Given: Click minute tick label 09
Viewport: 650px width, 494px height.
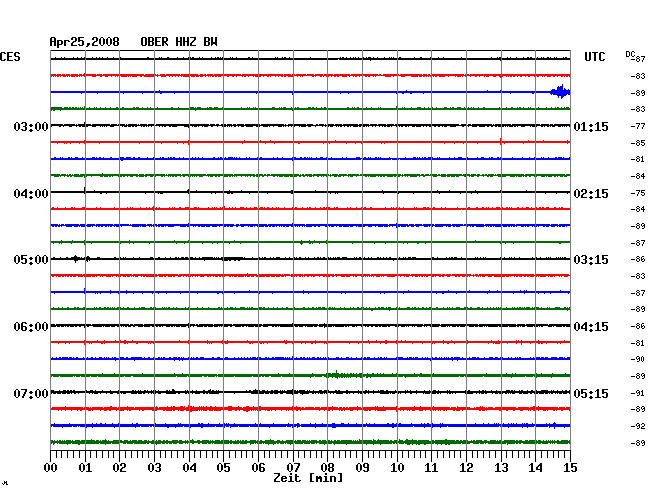Looking at the screenshot, I should [x=362, y=468].
